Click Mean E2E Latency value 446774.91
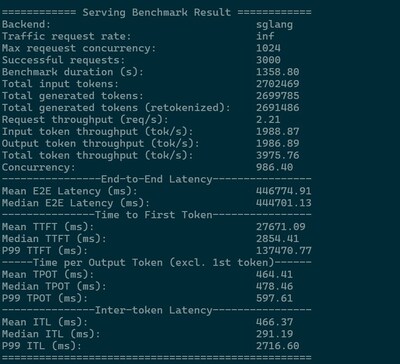Screen dimensions: 400x364 click(x=284, y=191)
